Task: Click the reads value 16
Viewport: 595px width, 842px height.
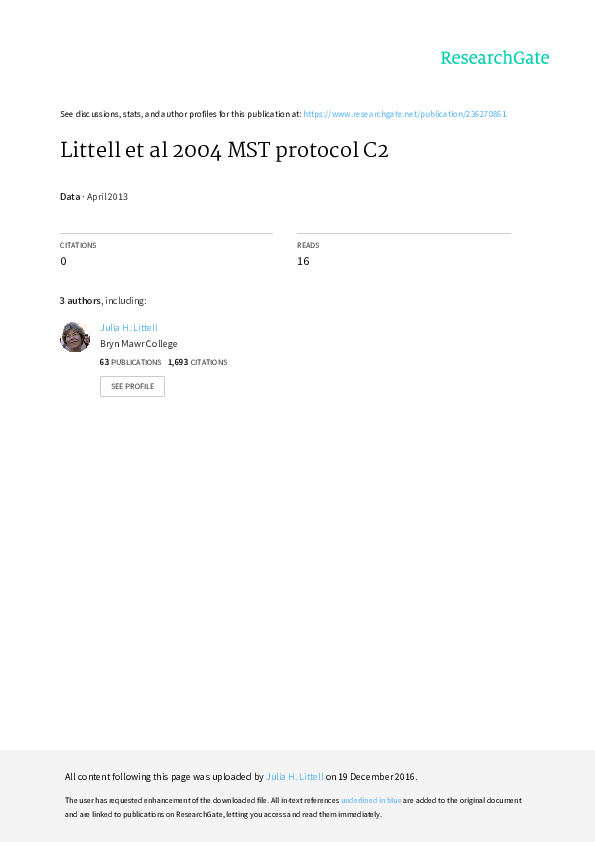Action: 303,261
